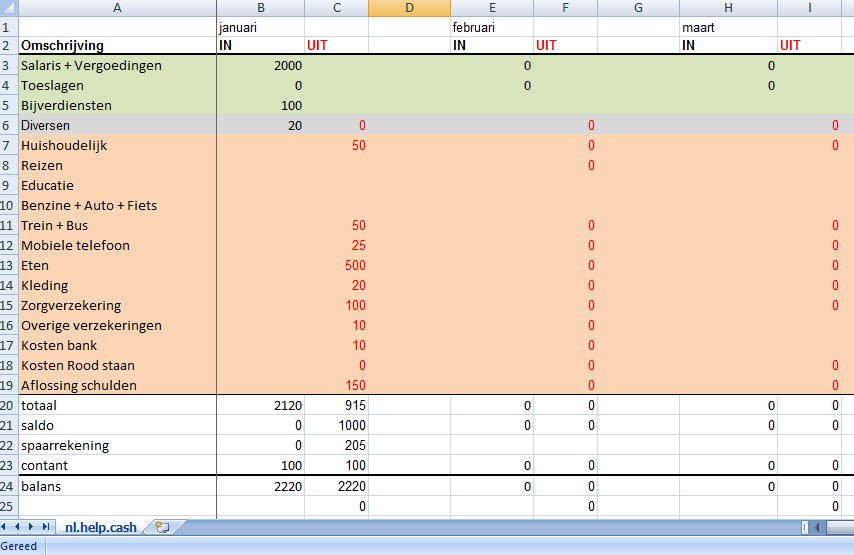Viewport: 854px width, 555px height.
Task: Click the maart cell
Action: pyautogui.click(x=728, y=27)
